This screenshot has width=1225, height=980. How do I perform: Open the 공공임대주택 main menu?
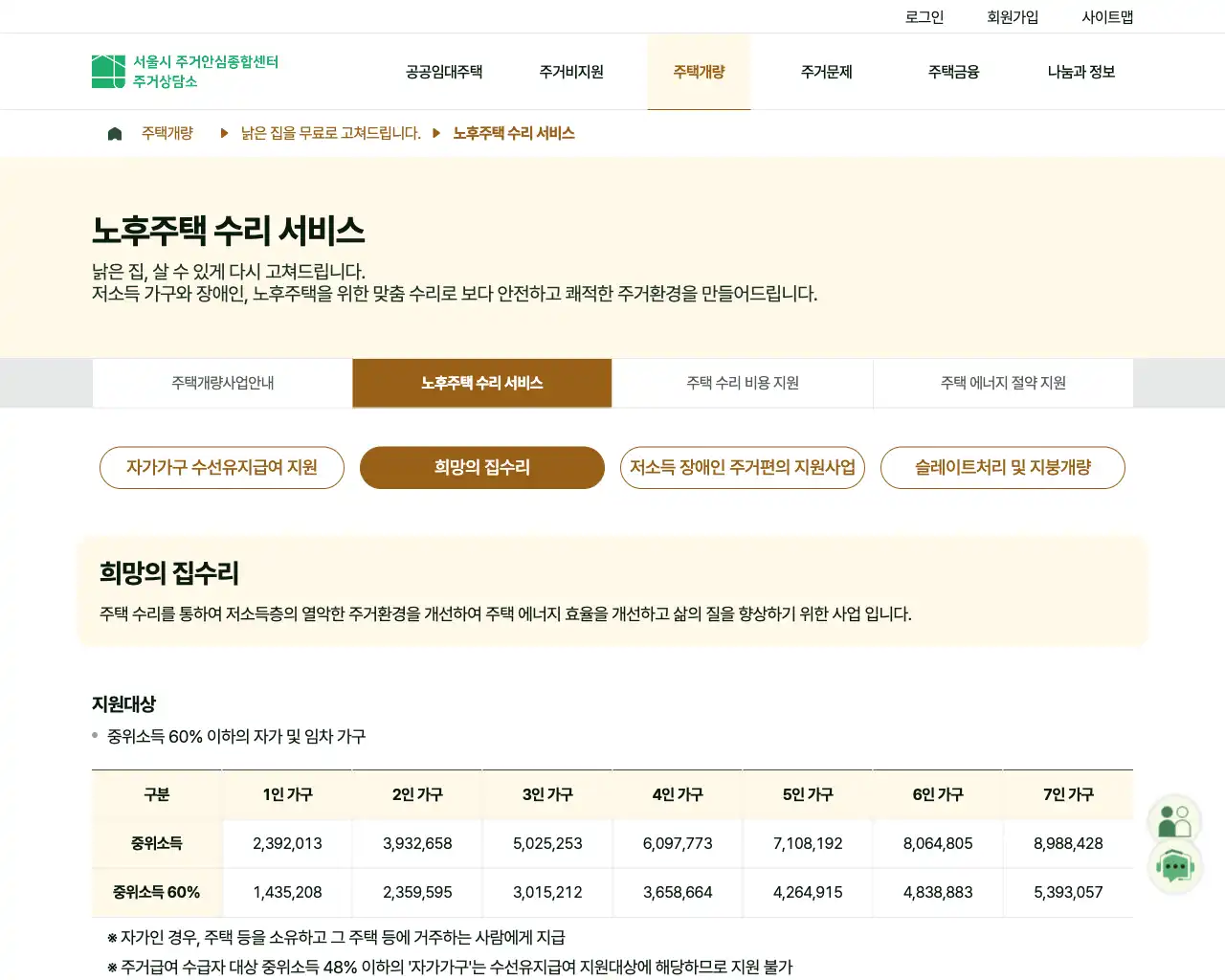point(444,72)
